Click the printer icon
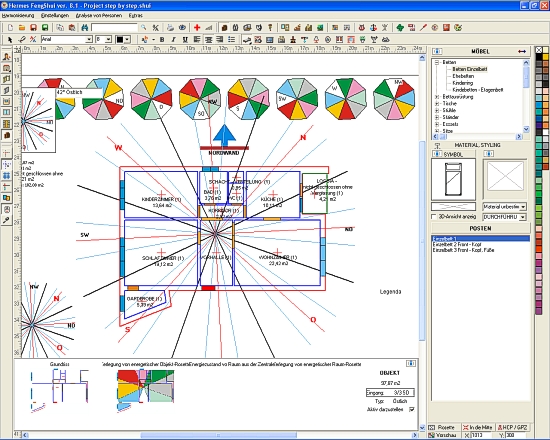The image size is (550, 440). click(170, 27)
